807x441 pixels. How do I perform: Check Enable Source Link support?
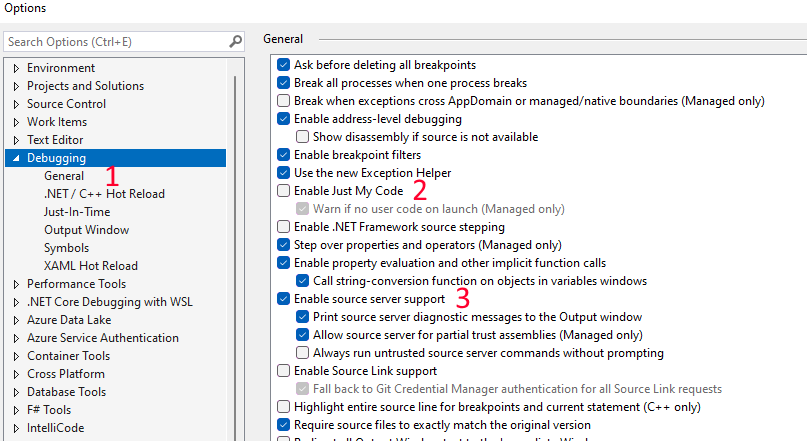284,371
